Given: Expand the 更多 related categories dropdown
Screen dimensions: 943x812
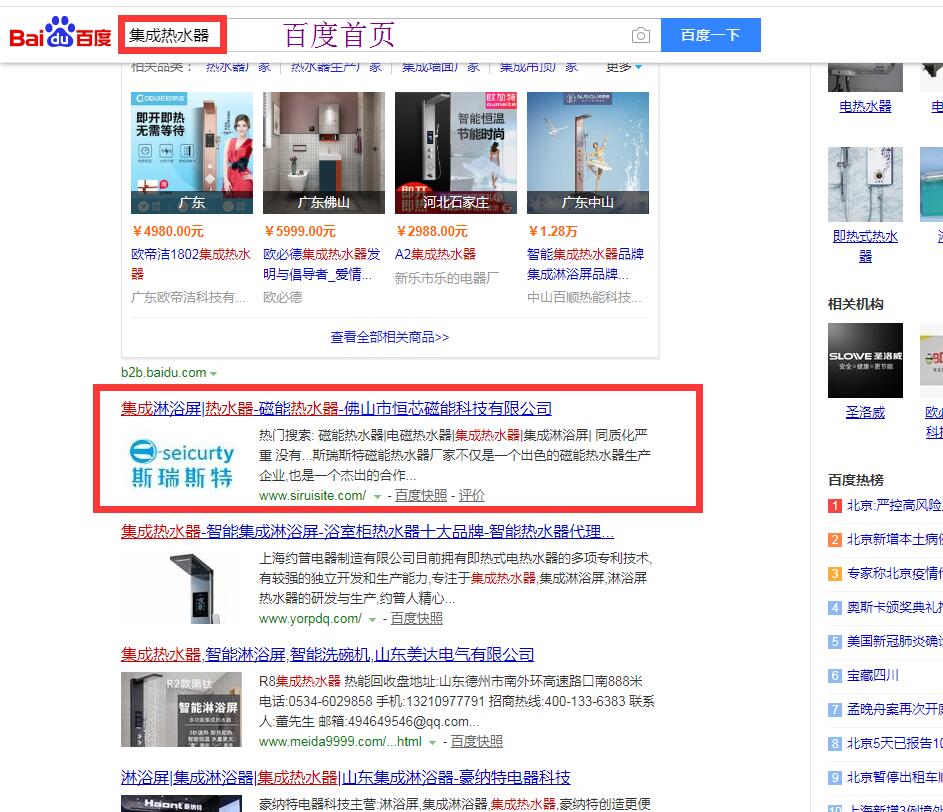Looking at the screenshot, I should (624, 67).
